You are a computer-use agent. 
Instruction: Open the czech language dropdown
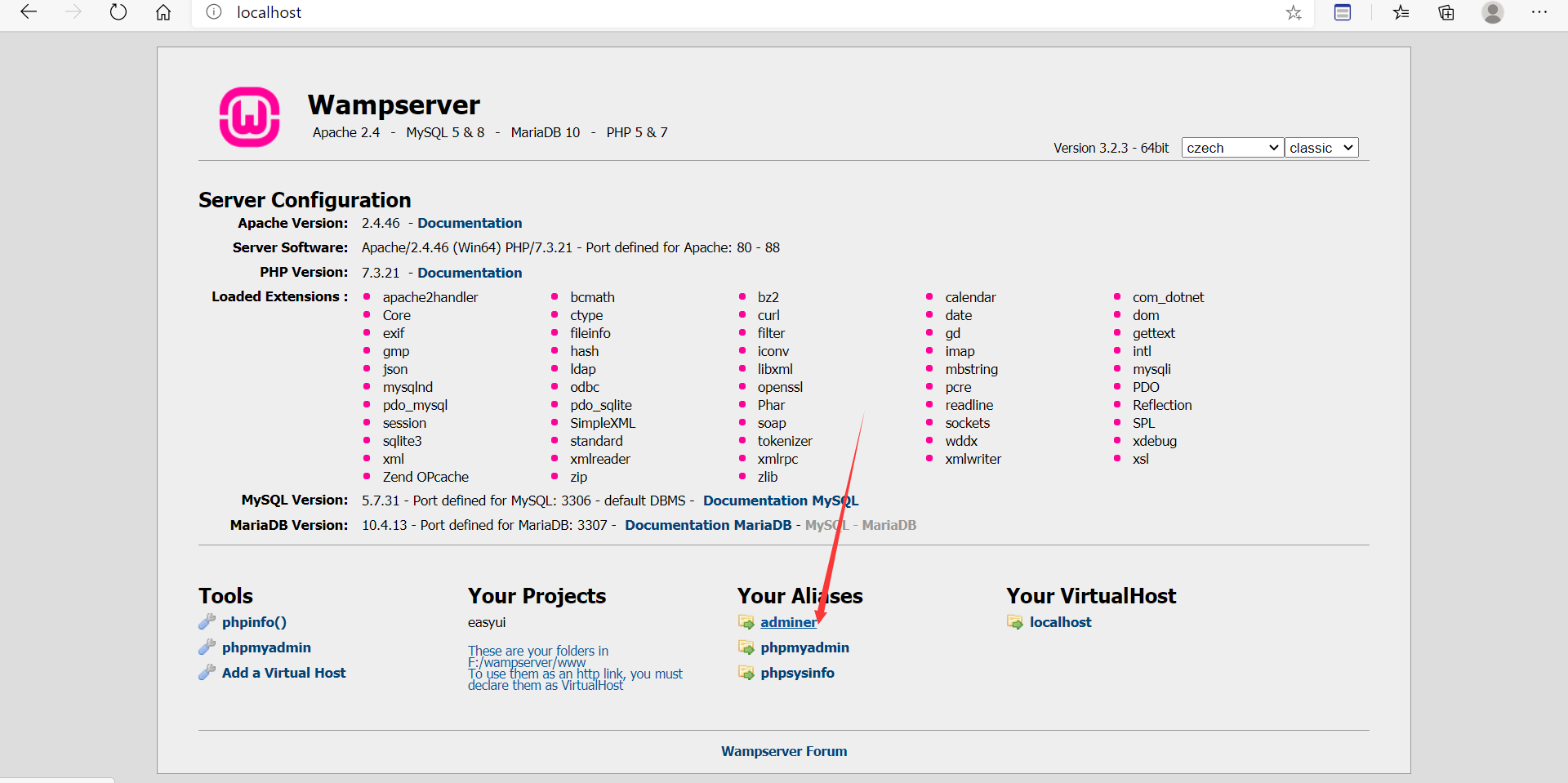pos(1232,148)
